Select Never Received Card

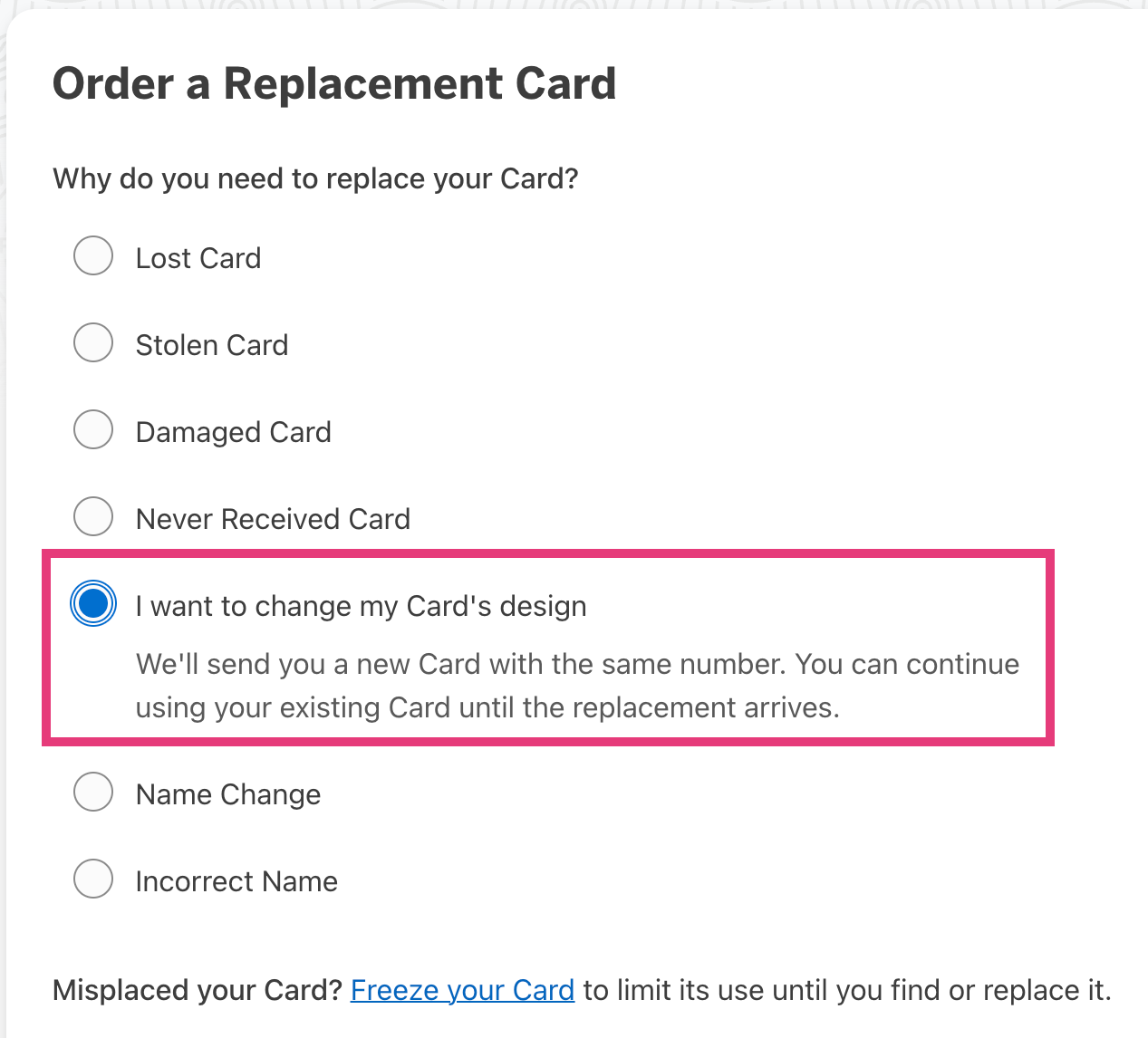click(x=92, y=516)
